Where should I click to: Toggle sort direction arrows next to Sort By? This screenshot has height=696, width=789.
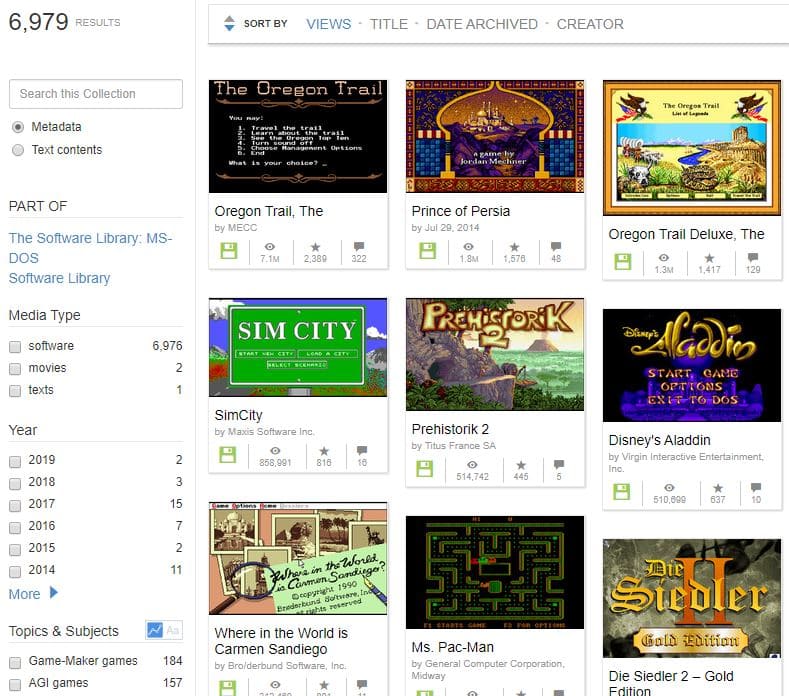coord(229,23)
